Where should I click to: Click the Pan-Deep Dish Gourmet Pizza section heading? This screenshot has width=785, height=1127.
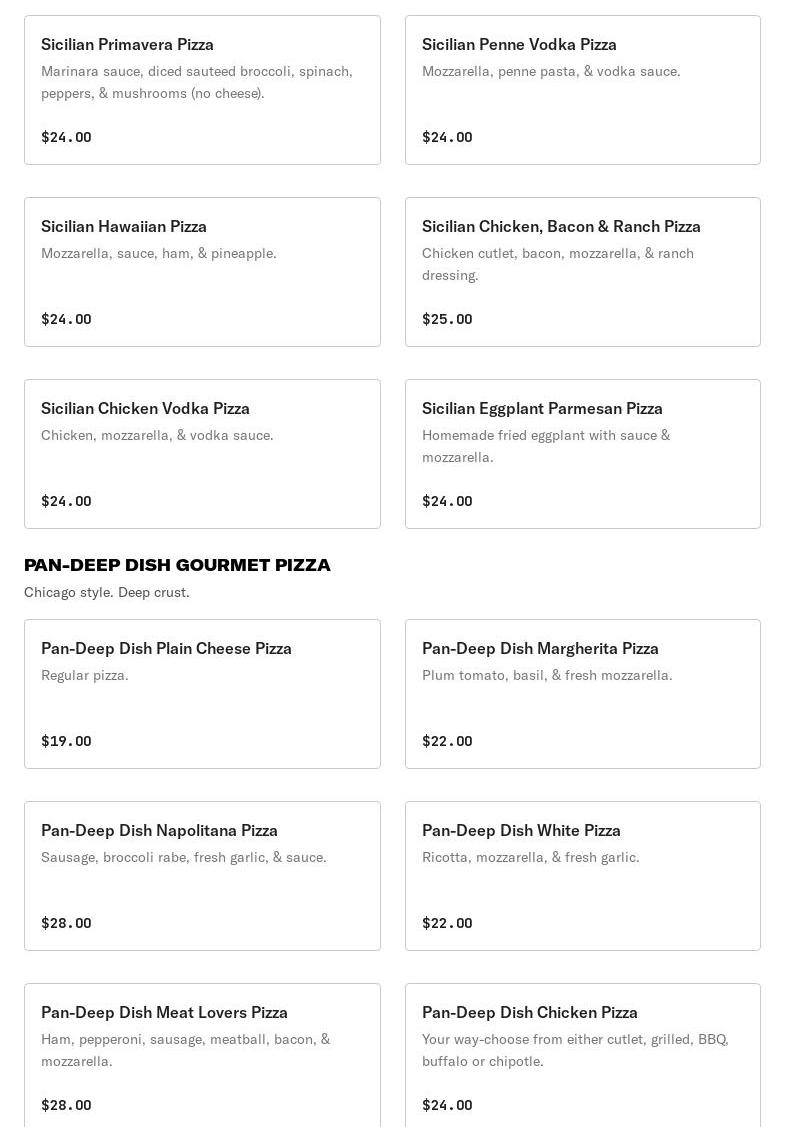[x=177, y=565]
